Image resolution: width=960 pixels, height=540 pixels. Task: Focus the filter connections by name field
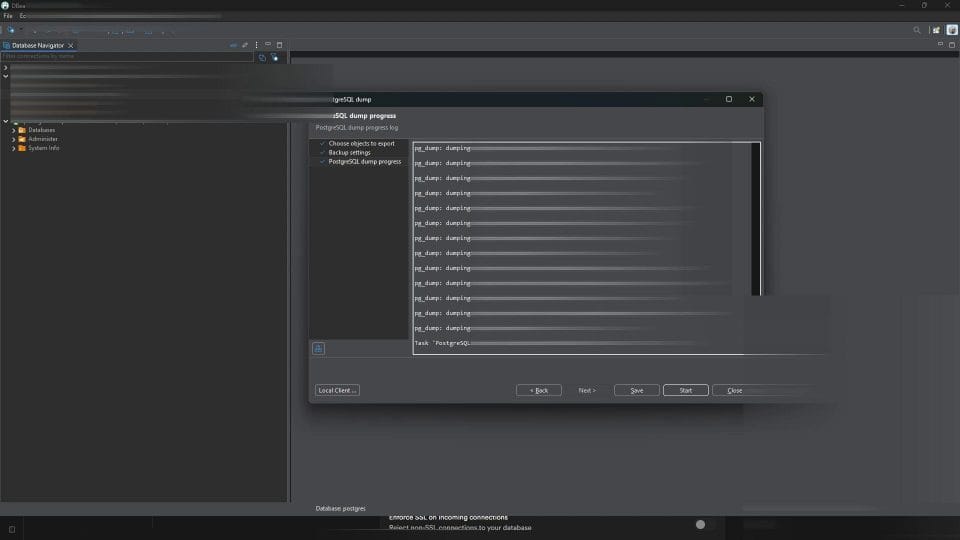point(127,56)
